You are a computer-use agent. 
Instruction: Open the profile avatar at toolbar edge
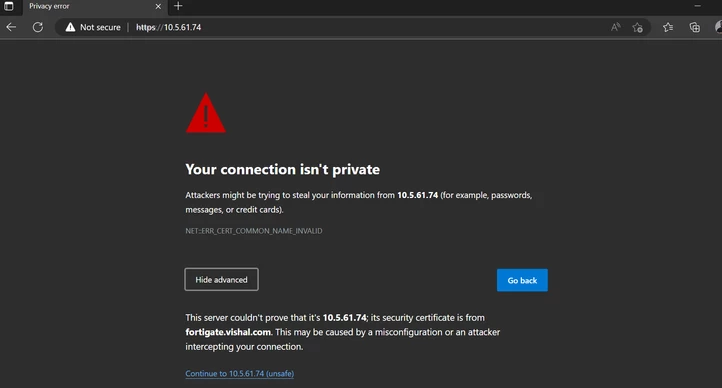[718, 27]
